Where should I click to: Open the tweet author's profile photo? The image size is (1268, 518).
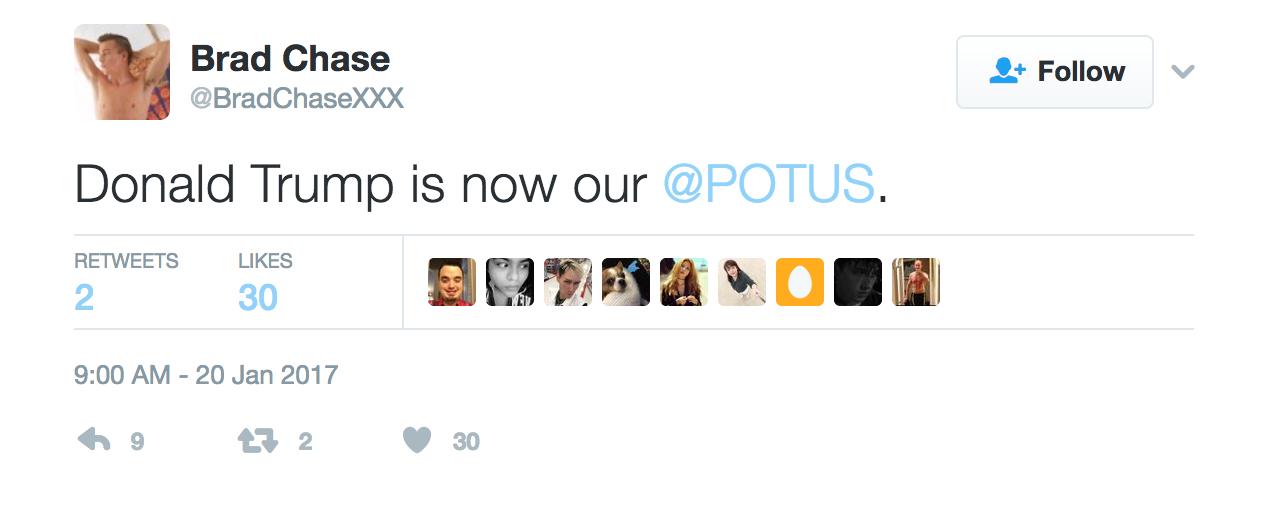122,72
